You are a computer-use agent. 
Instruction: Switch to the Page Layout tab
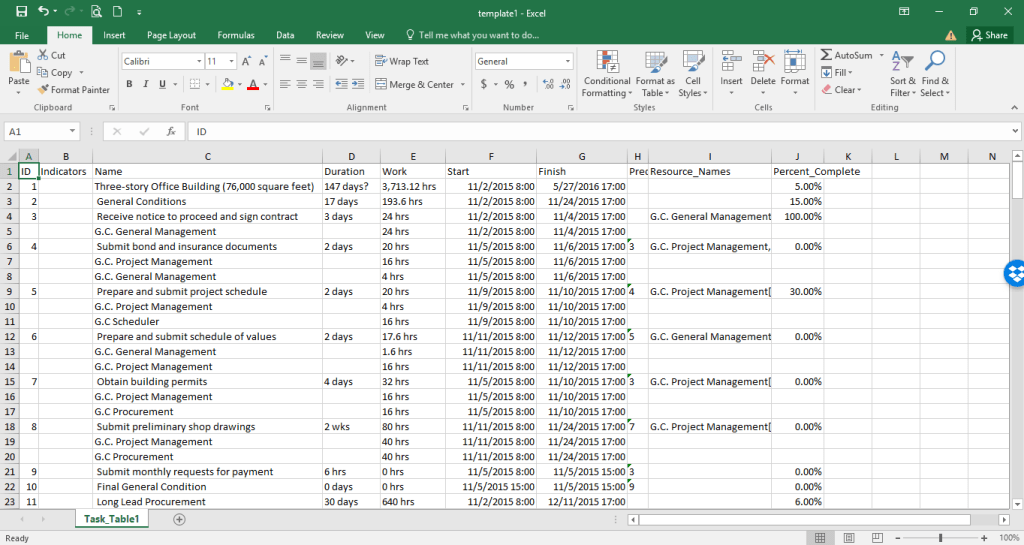click(x=171, y=35)
